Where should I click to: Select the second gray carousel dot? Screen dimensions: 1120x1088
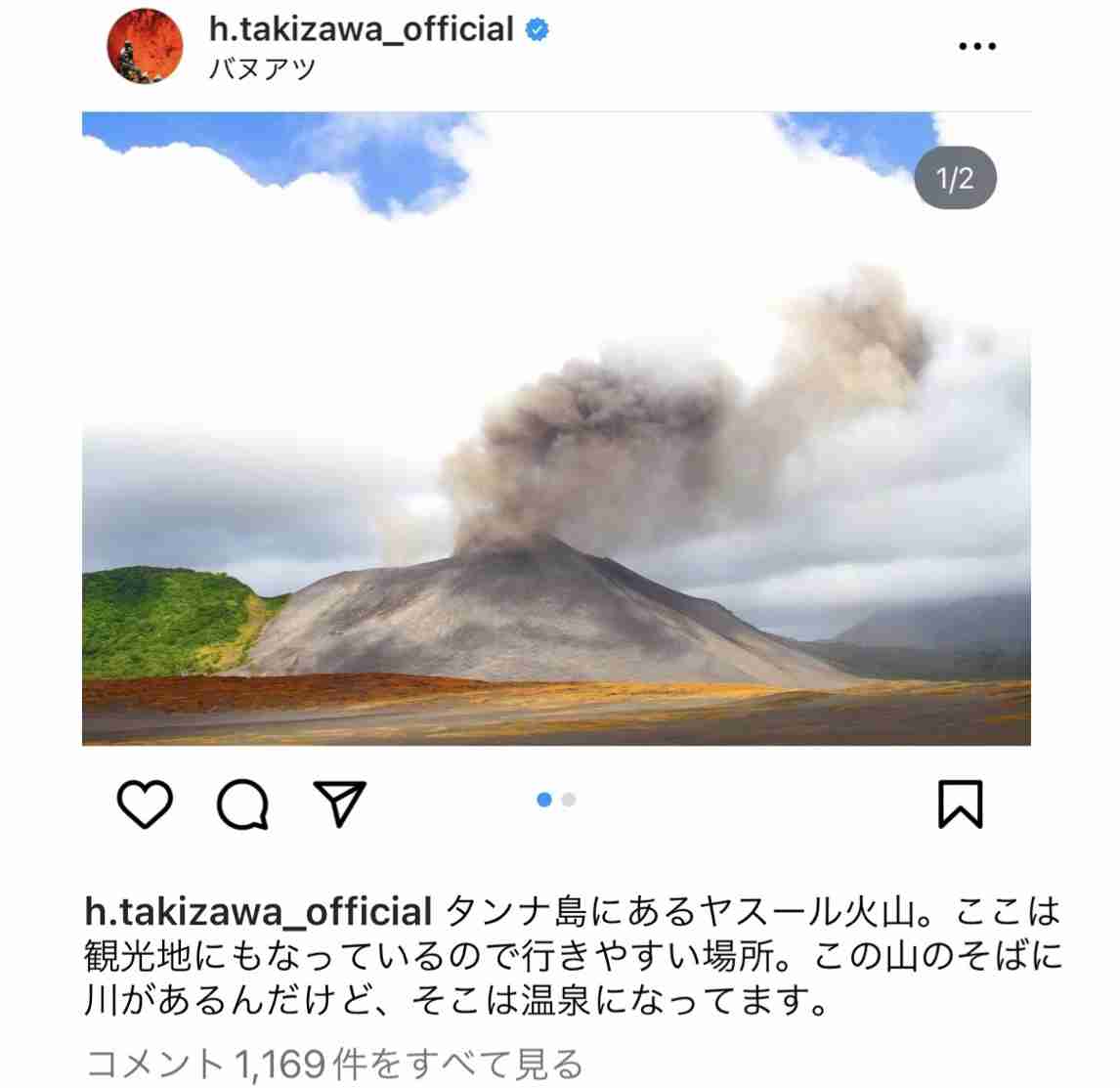coord(569,800)
